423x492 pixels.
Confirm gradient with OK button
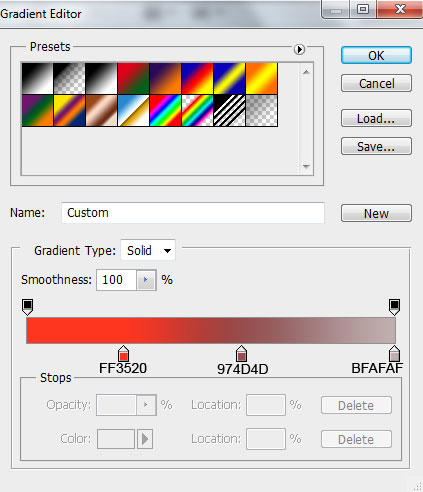click(x=376, y=55)
